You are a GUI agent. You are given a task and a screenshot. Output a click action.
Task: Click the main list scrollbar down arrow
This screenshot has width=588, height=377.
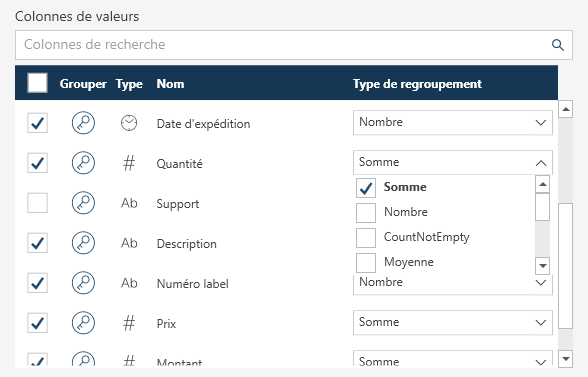(x=566, y=359)
